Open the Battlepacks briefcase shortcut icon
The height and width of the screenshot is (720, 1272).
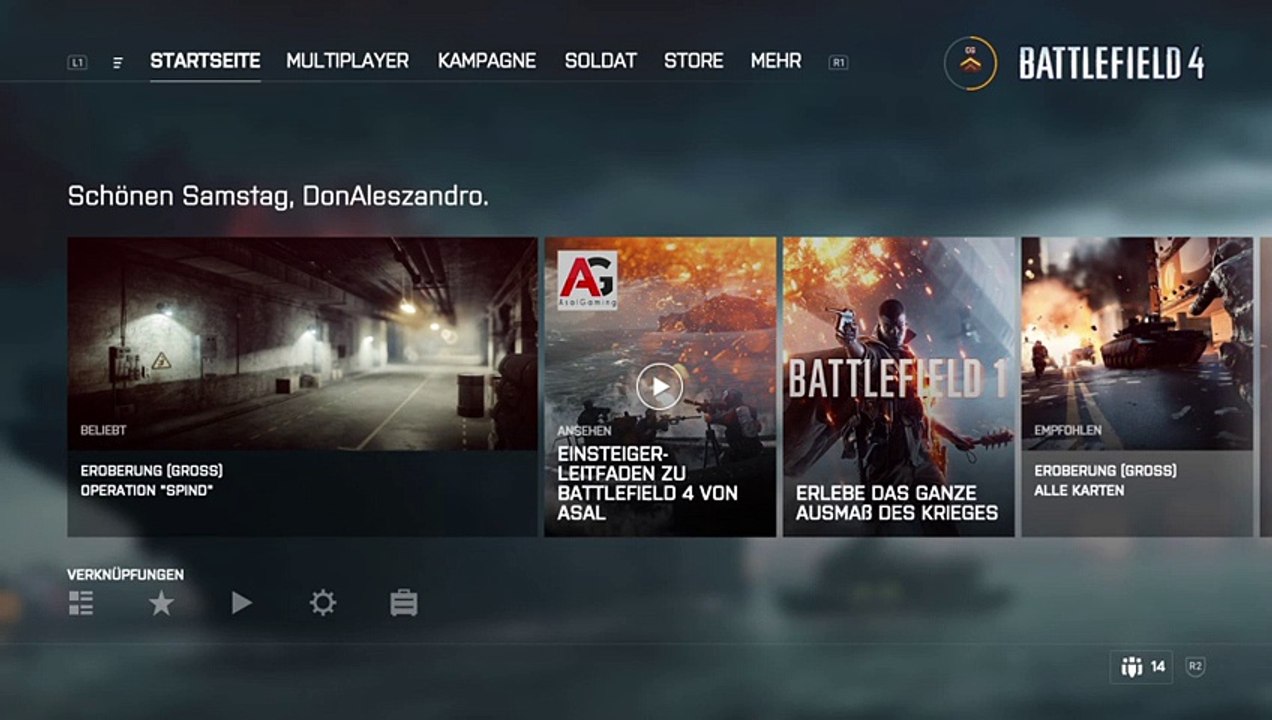[x=404, y=602]
